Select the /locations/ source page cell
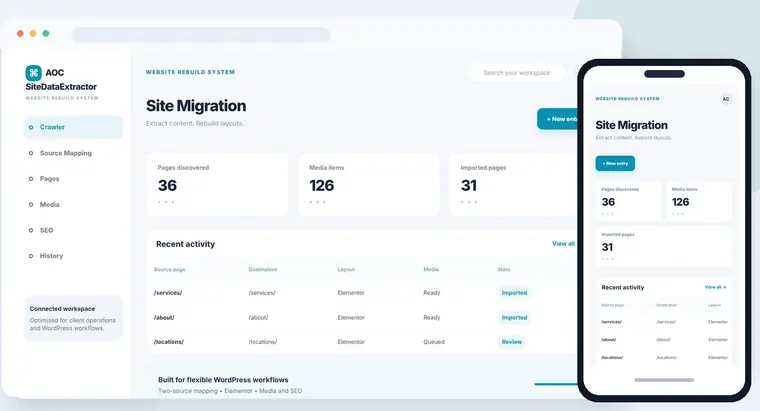 (169, 342)
